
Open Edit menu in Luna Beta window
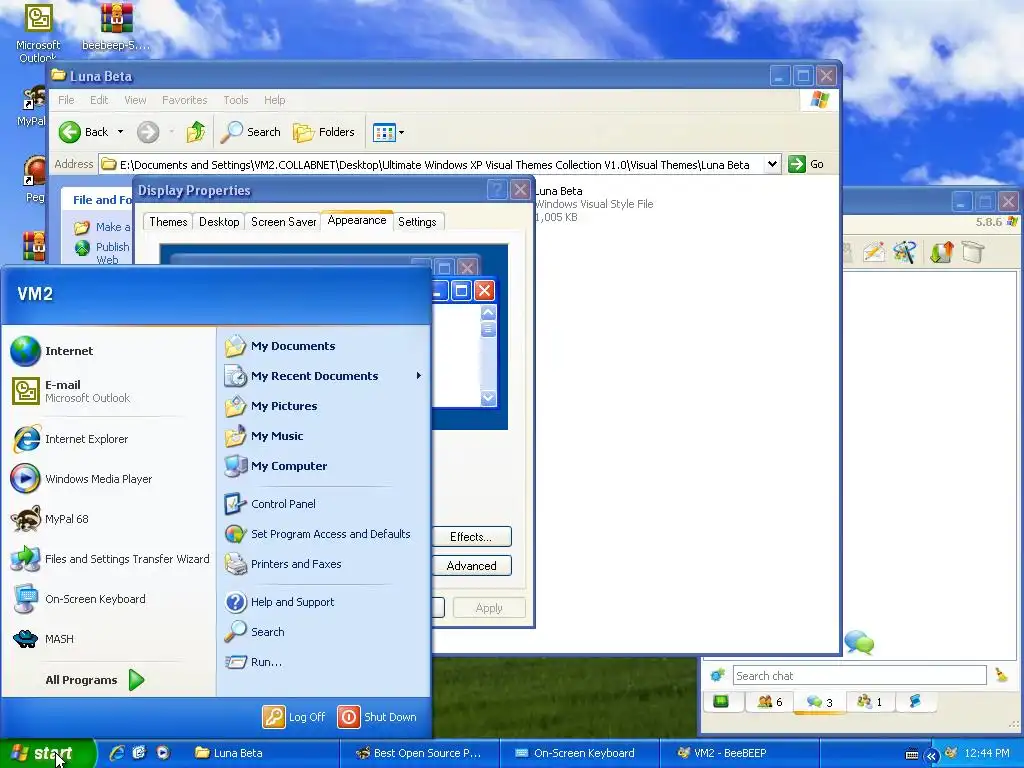tap(99, 100)
